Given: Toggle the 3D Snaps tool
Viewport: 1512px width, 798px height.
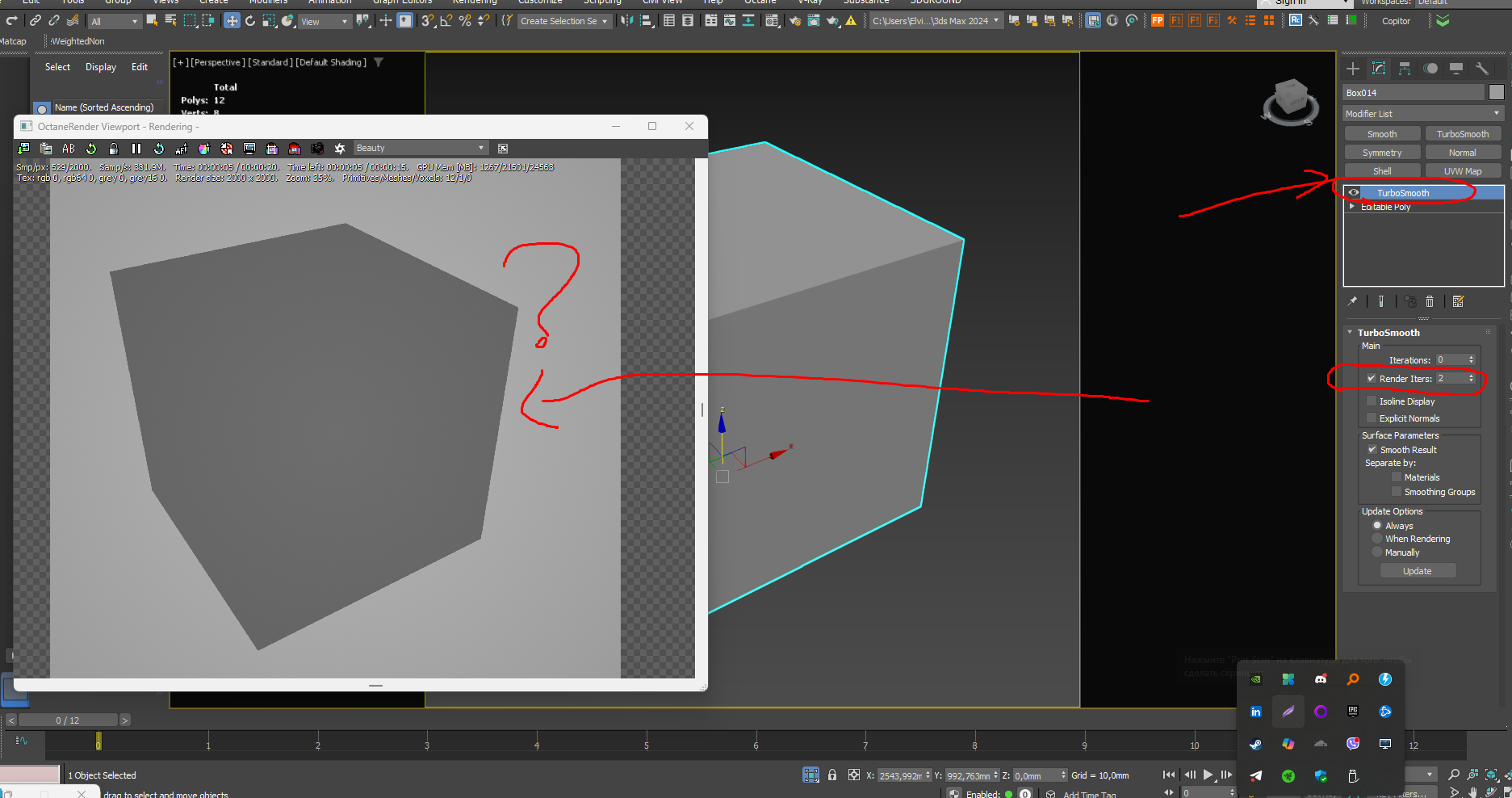Looking at the screenshot, I should click(428, 21).
